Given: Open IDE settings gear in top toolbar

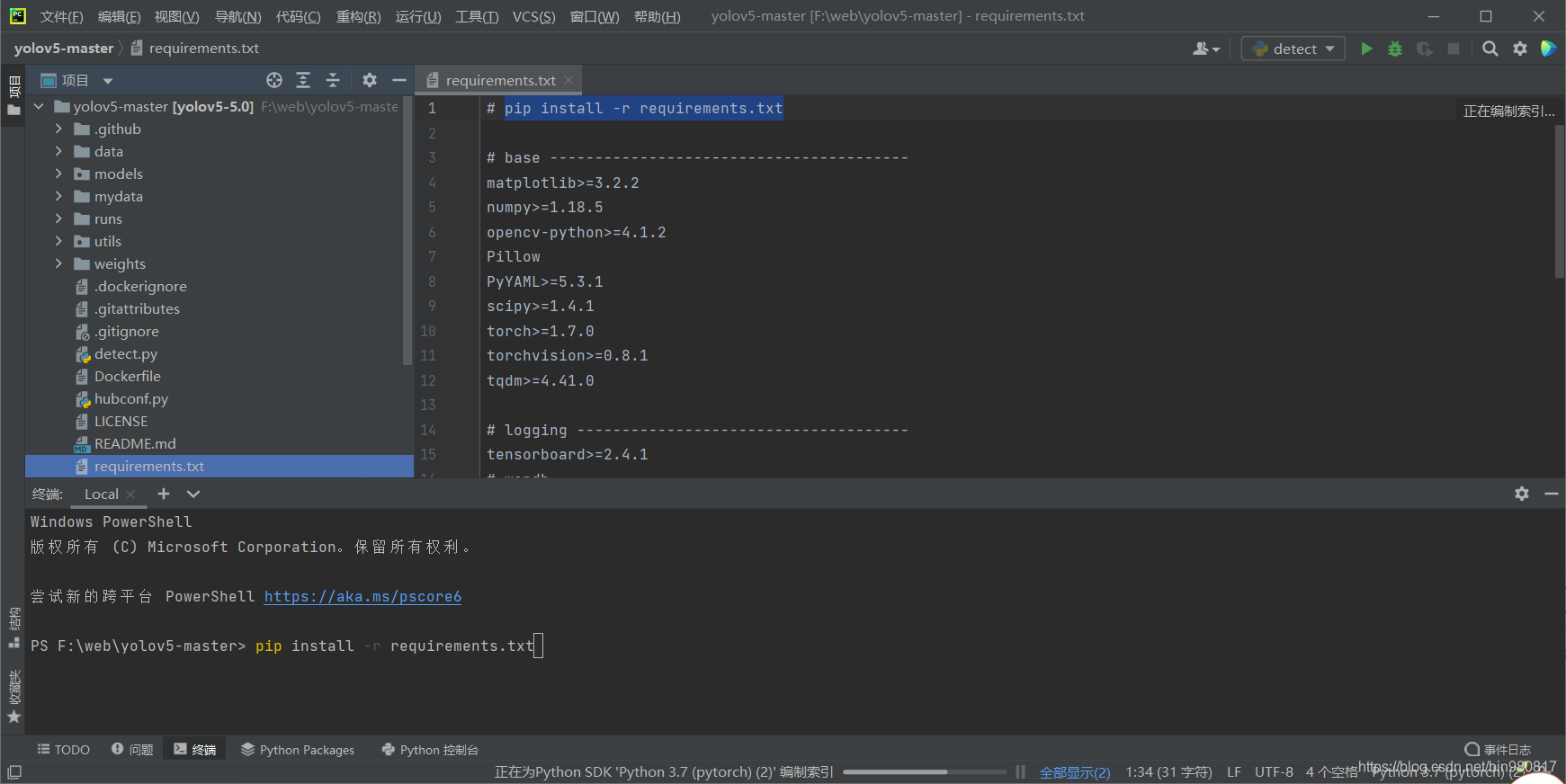Looking at the screenshot, I should click(1520, 49).
